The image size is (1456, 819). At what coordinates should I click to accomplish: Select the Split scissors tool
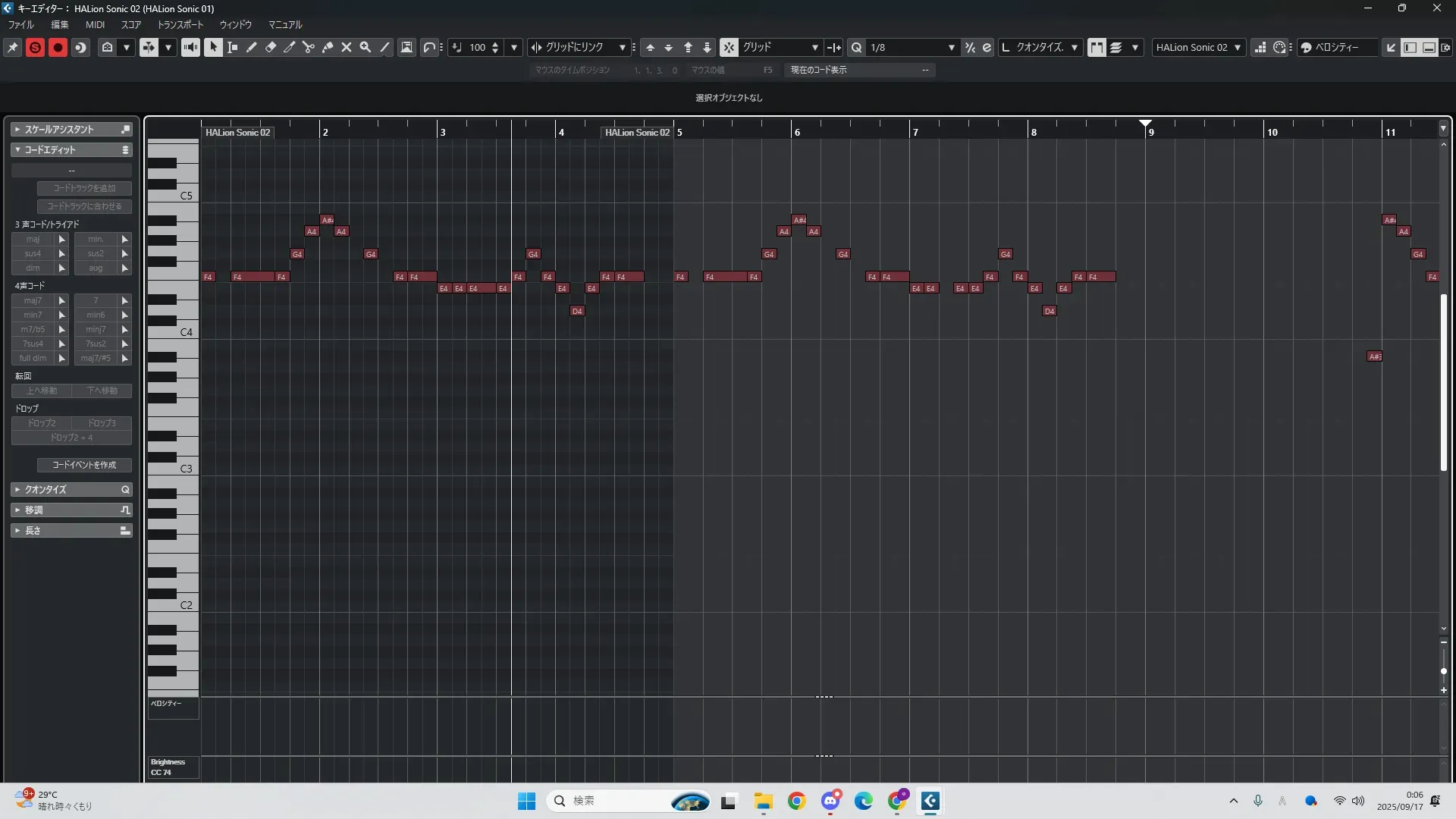pos(308,47)
